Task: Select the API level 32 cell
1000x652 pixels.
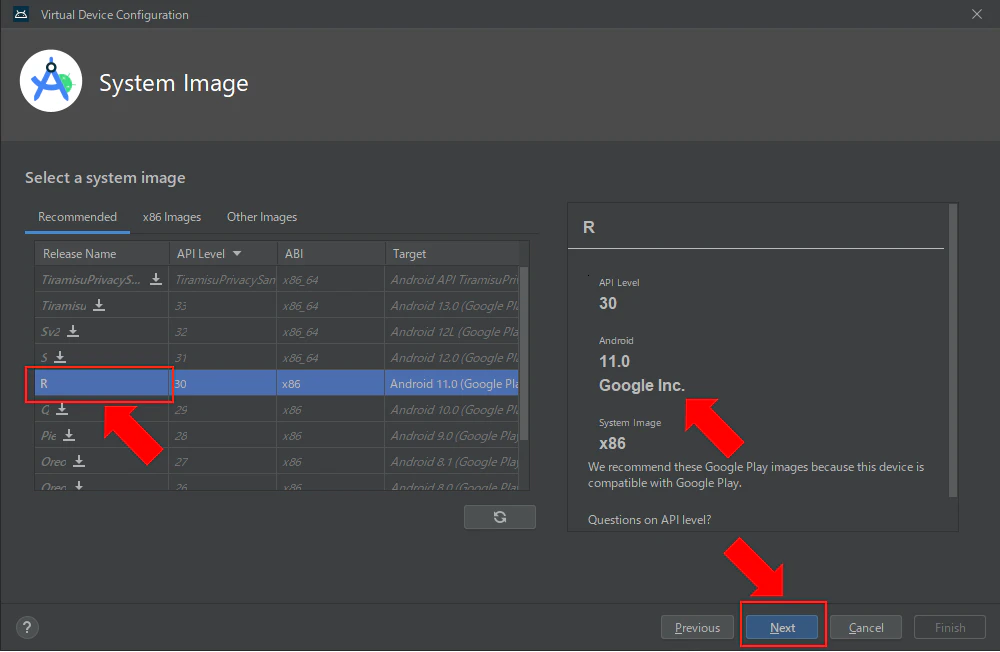Action: click(223, 332)
